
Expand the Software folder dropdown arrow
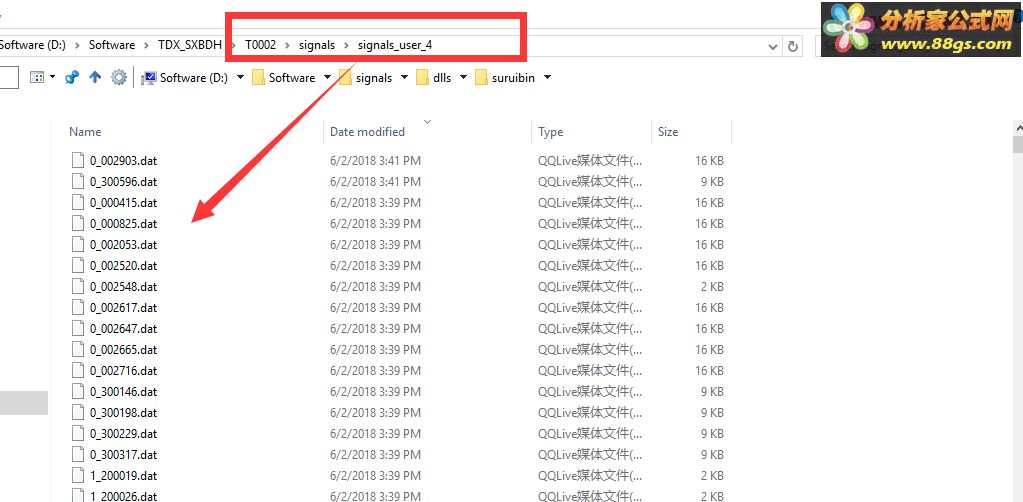[327, 78]
